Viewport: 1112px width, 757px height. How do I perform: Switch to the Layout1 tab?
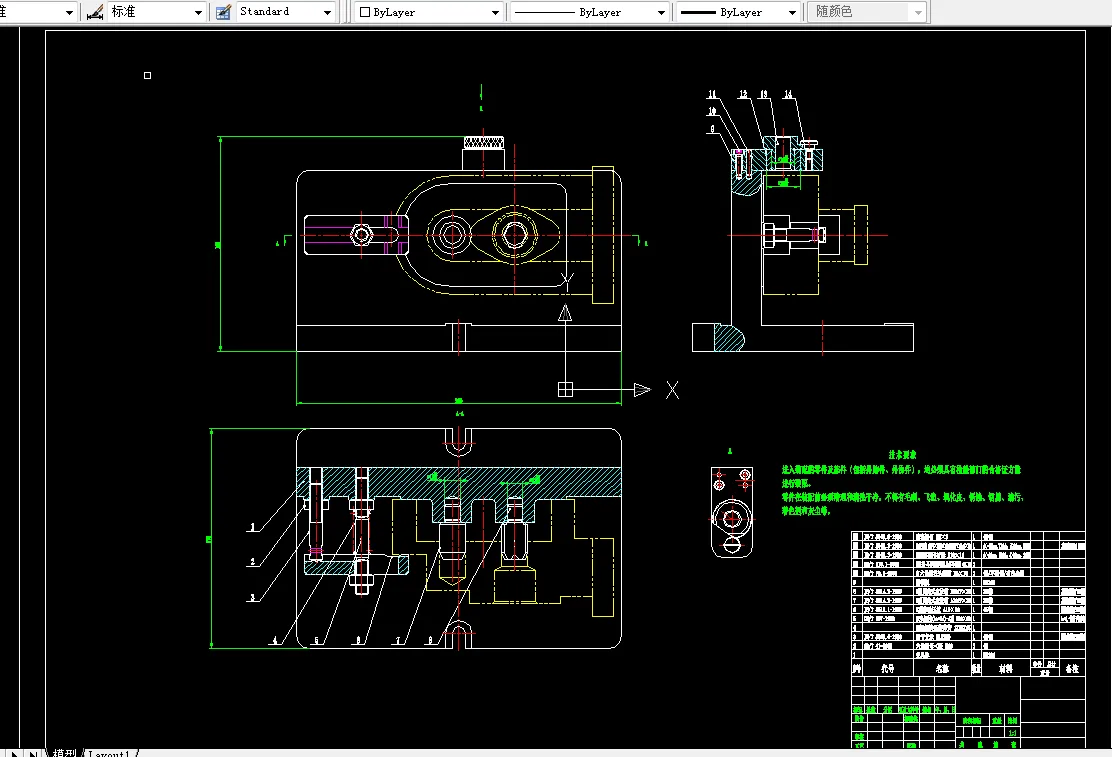coord(110,753)
